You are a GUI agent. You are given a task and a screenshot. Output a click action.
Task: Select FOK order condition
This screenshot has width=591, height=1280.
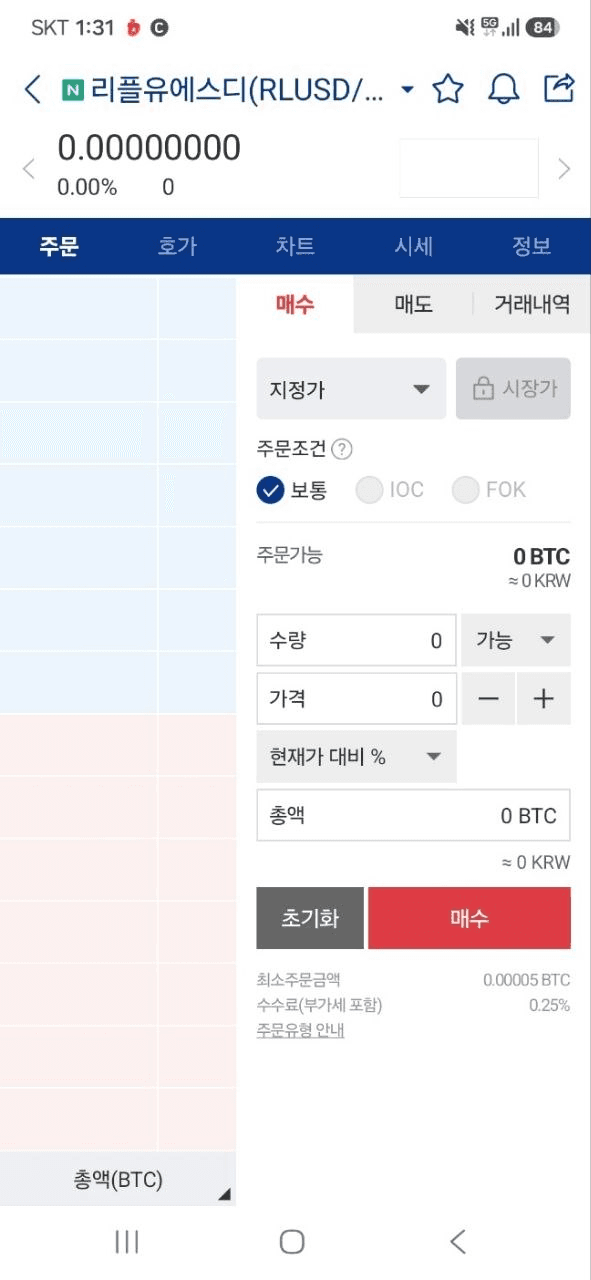pyautogui.click(x=489, y=490)
